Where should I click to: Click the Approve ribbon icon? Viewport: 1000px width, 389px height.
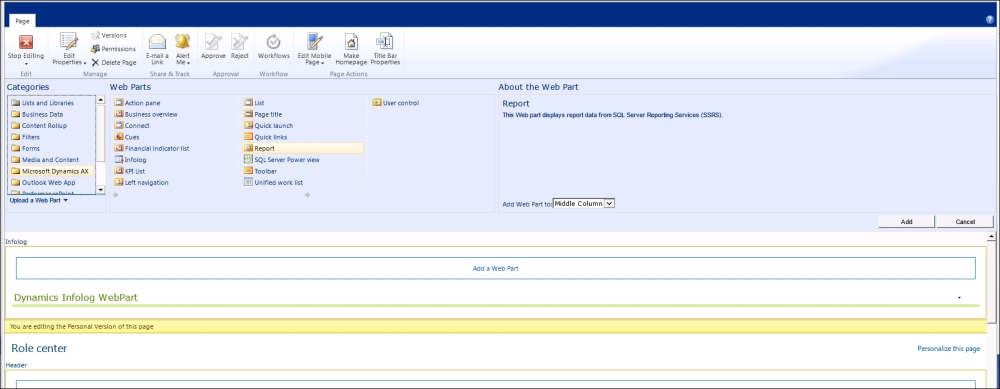pyautogui.click(x=213, y=41)
